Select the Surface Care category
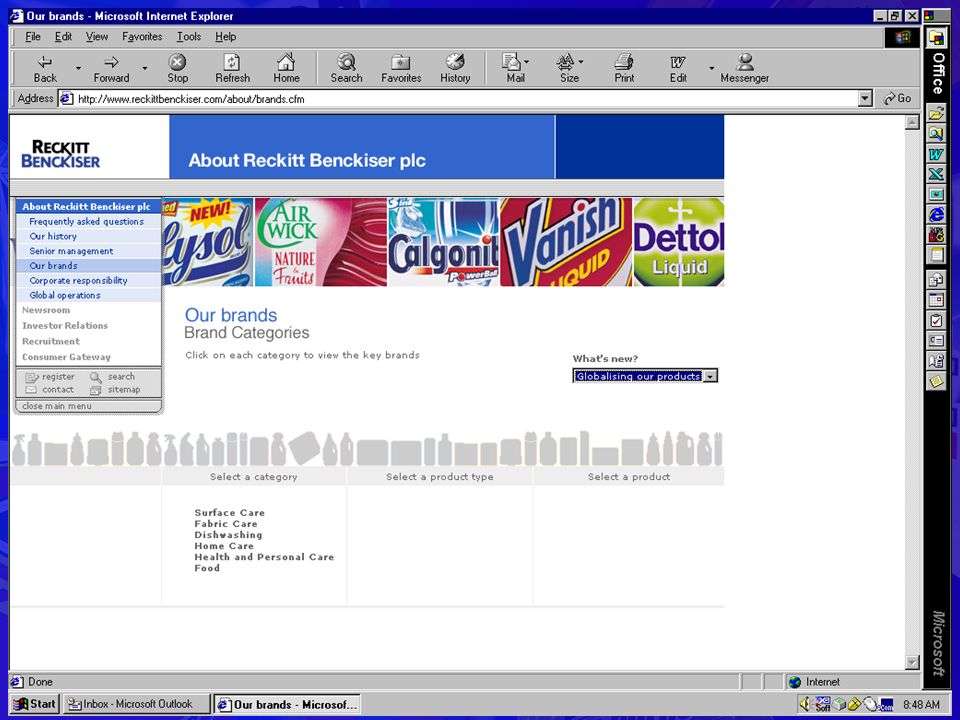This screenshot has height=720, width=960. [230, 512]
